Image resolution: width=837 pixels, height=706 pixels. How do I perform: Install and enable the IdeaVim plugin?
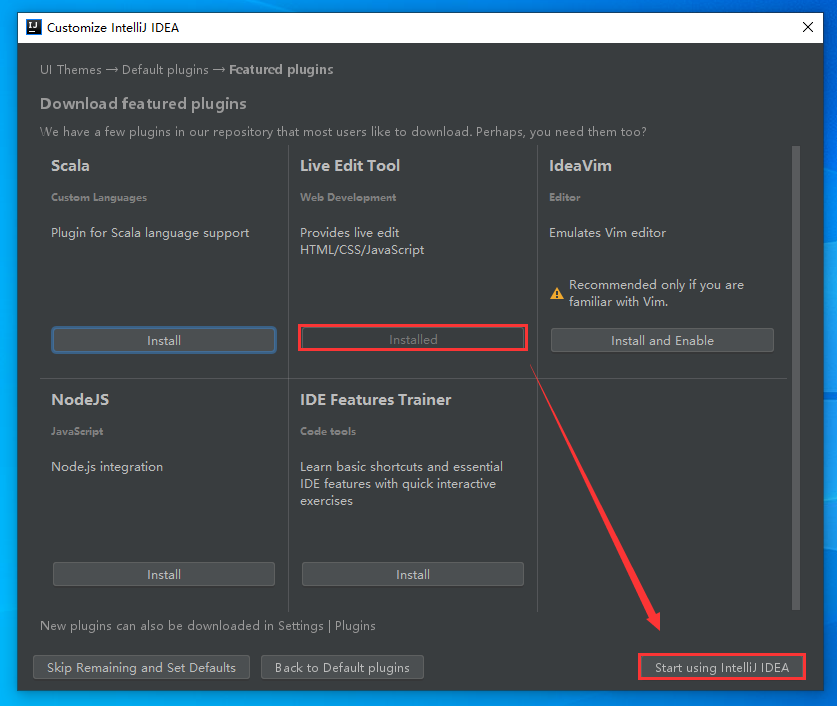click(662, 340)
